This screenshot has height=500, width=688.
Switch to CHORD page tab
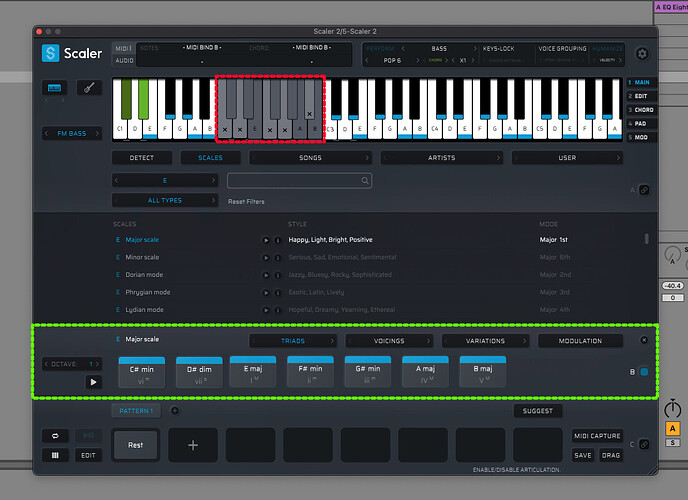click(641, 110)
